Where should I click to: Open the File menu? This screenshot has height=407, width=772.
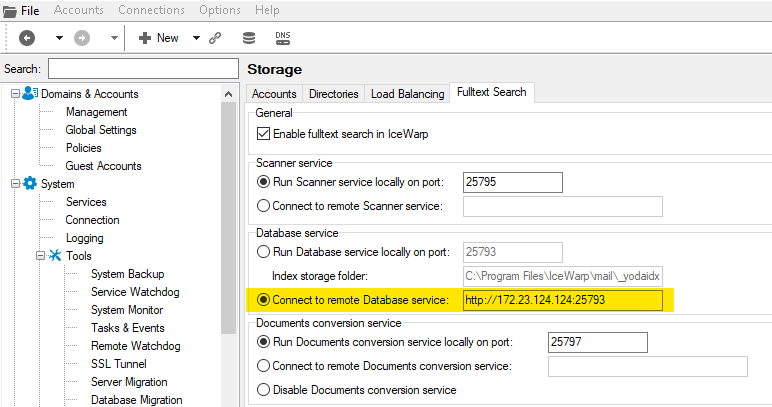tap(30, 10)
